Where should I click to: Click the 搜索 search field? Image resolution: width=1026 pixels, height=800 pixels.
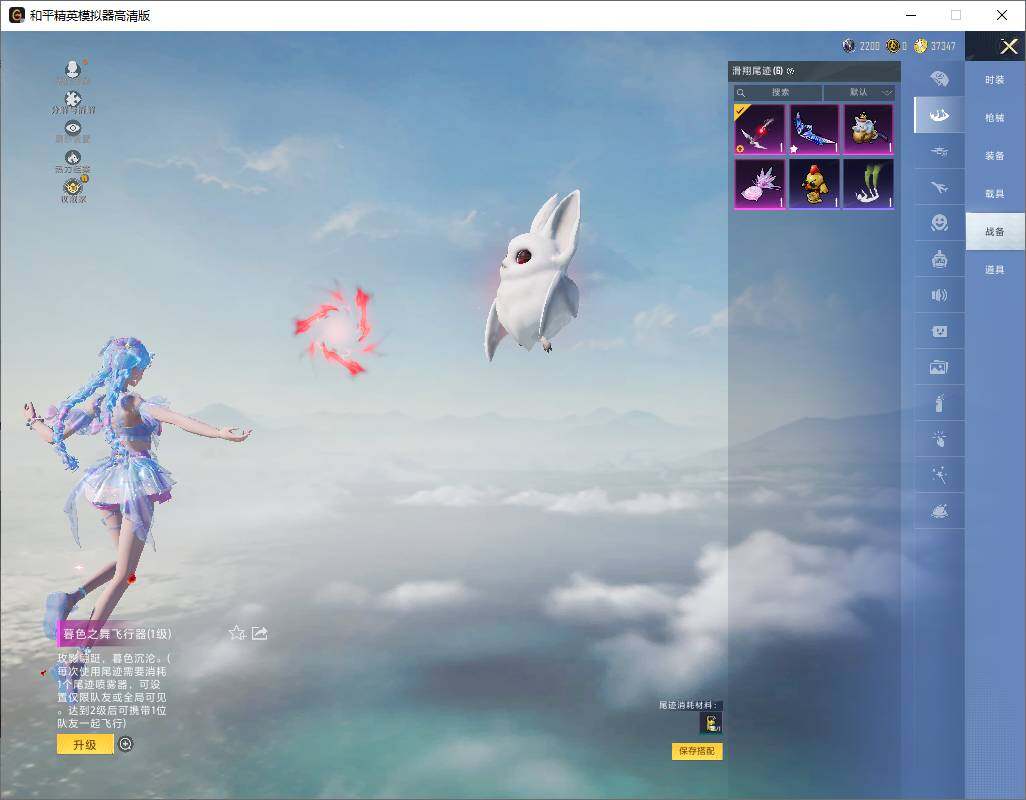[x=778, y=92]
